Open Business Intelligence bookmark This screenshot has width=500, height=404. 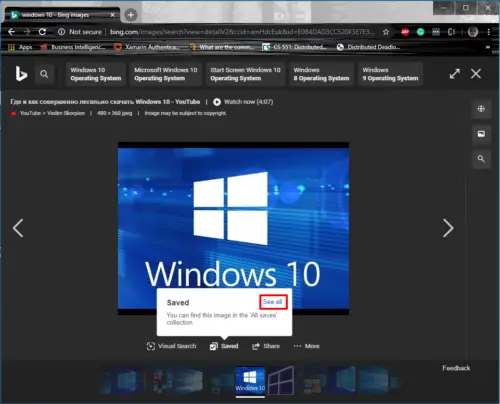click(73, 47)
